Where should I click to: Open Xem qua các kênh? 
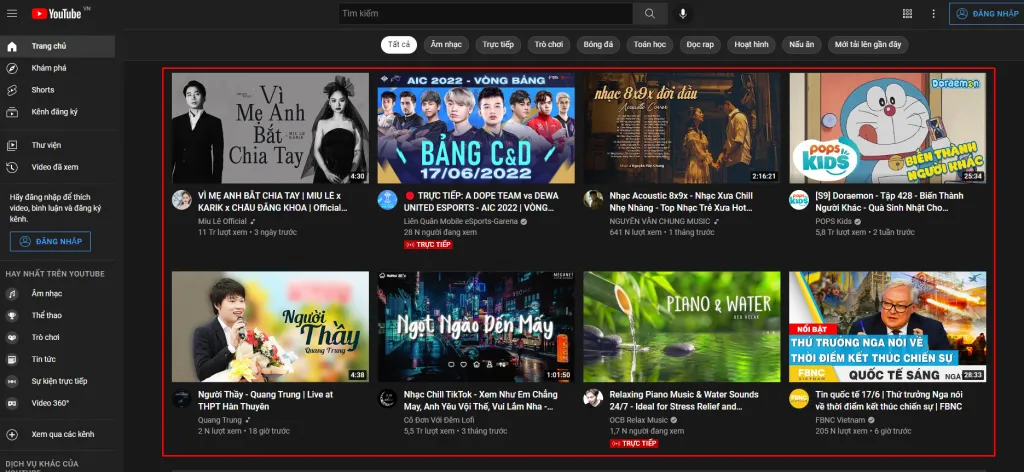tap(63, 435)
